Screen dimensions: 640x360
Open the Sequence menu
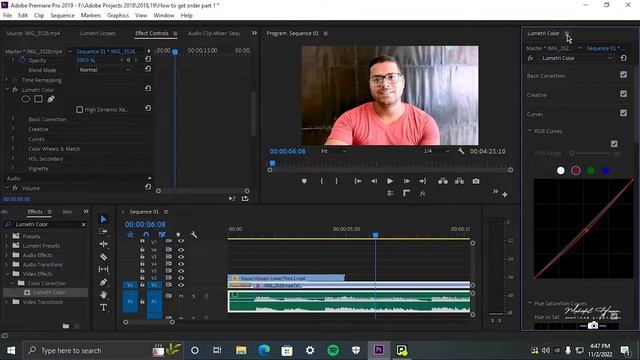(62, 15)
